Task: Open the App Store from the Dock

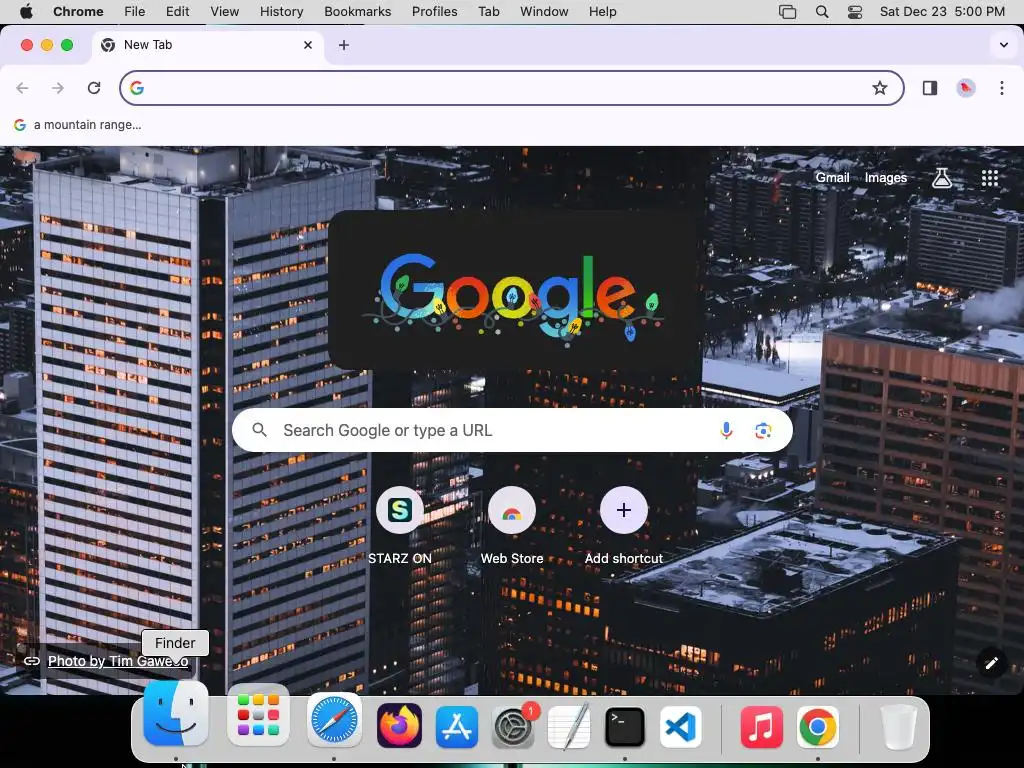Action: (x=456, y=726)
